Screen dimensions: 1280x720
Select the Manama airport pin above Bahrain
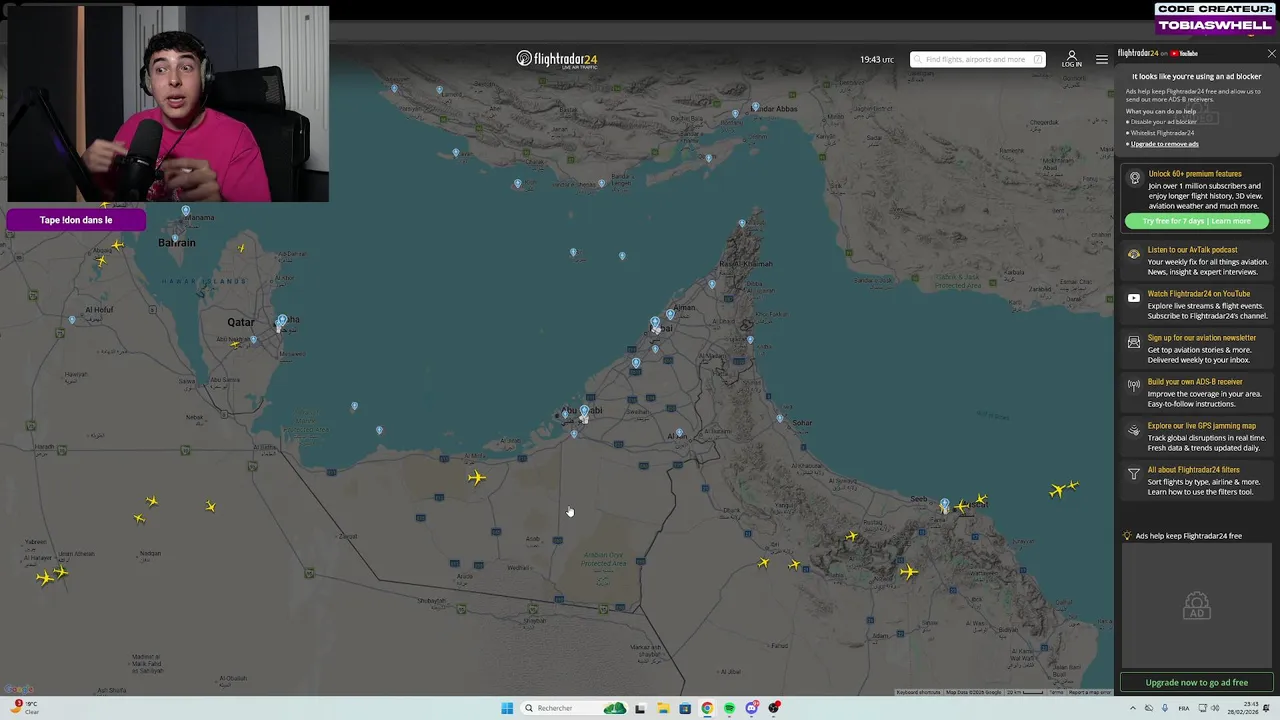[x=185, y=210]
